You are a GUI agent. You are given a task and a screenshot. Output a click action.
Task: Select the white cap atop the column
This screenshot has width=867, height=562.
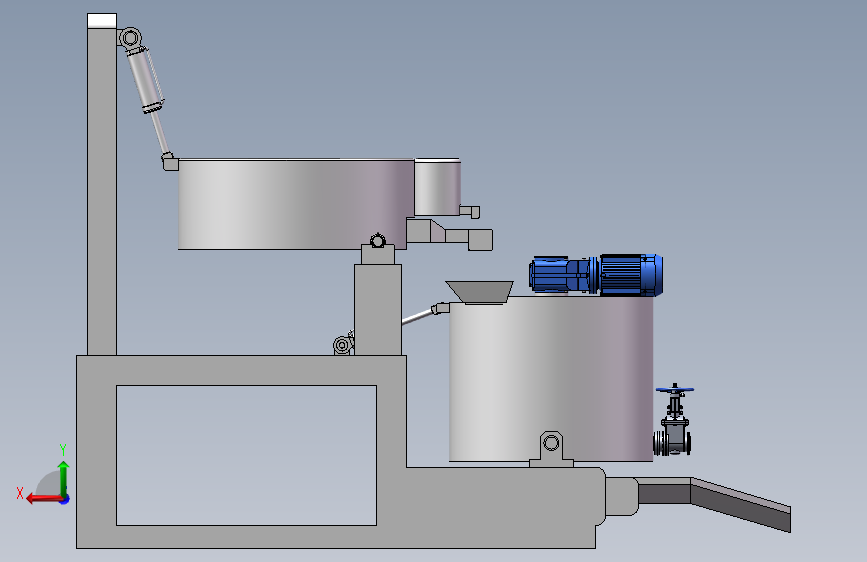102,20
